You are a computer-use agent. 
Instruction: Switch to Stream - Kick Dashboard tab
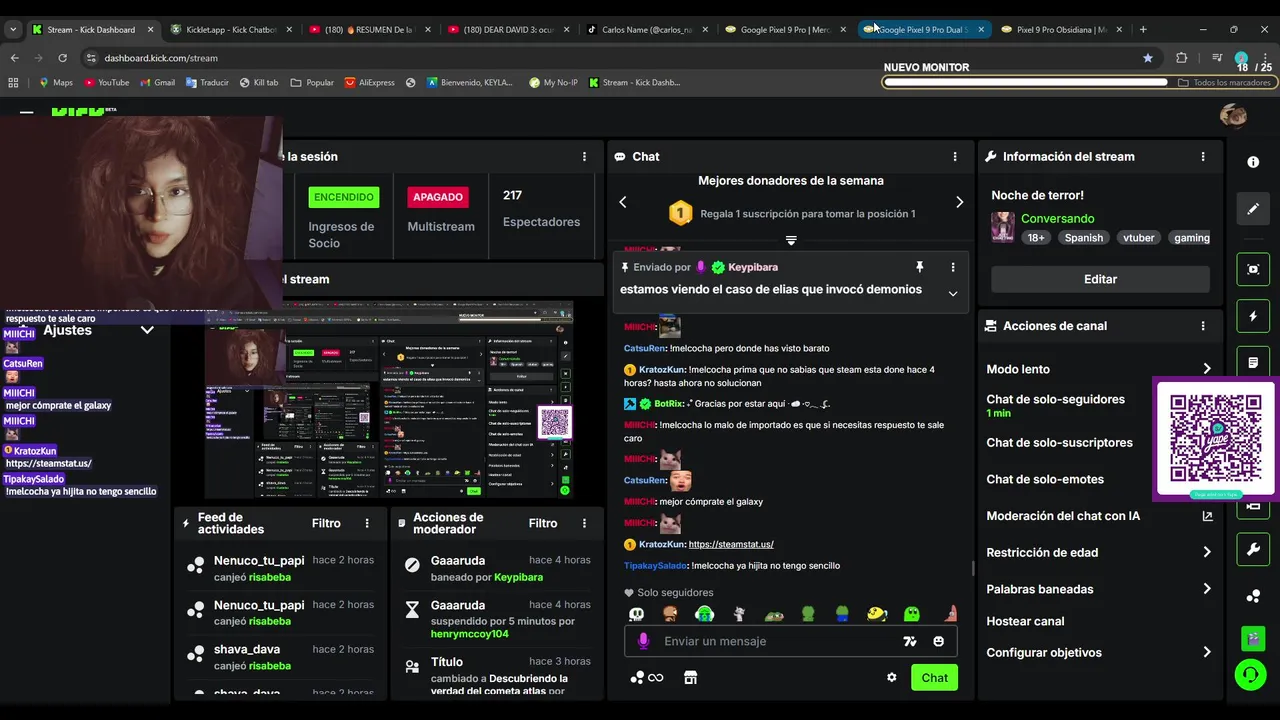pyautogui.click(x=92, y=30)
